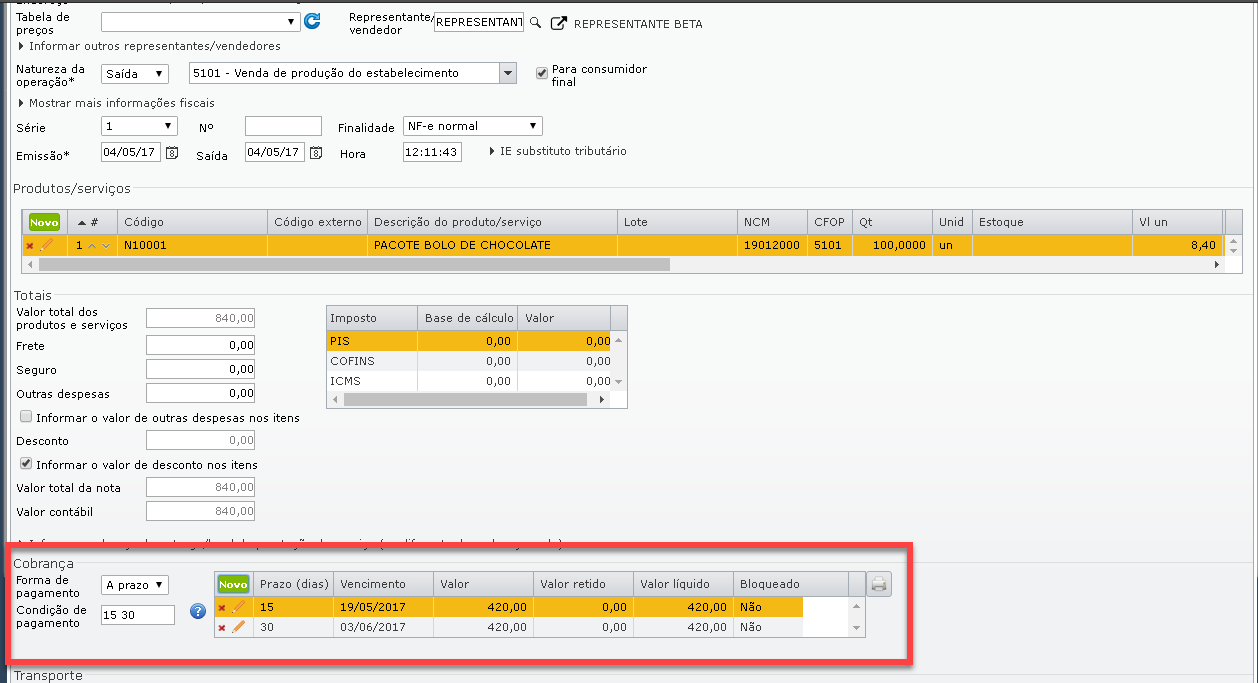Print the Cobrança installments
The width and height of the screenshot is (1258, 683).
[879, 584]
